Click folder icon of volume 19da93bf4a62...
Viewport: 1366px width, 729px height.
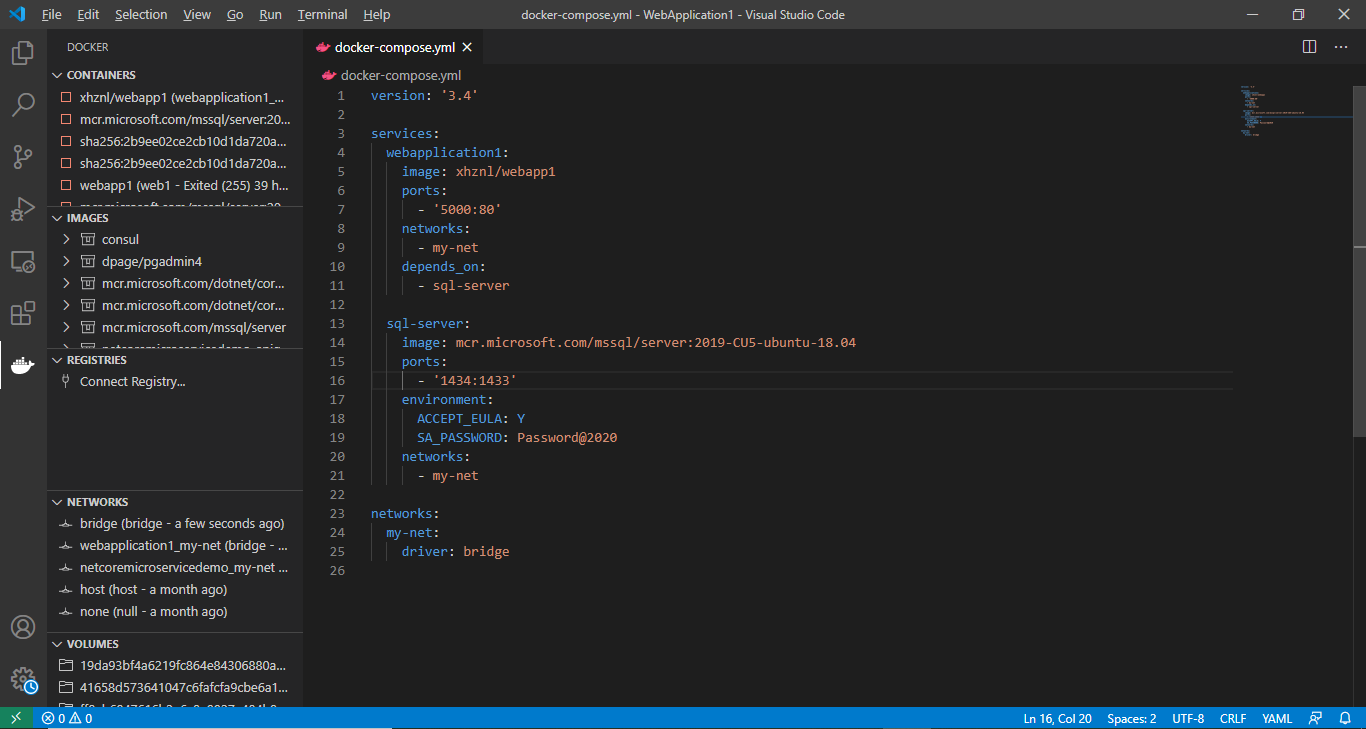[66, 665]
